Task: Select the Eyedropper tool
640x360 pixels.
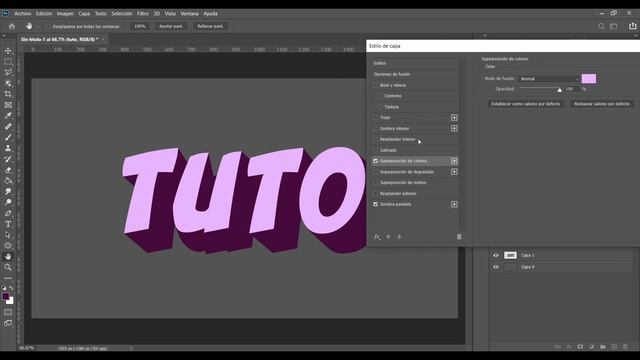Action: 8,116
